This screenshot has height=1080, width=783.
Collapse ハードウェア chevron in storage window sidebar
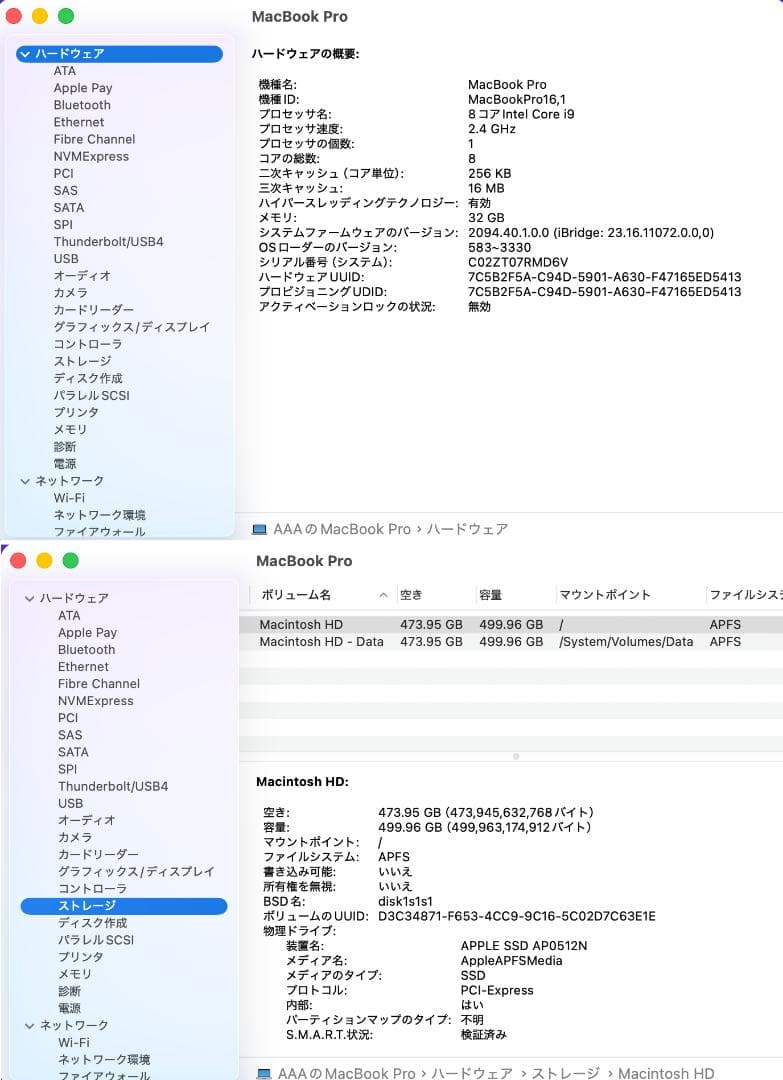30,599
